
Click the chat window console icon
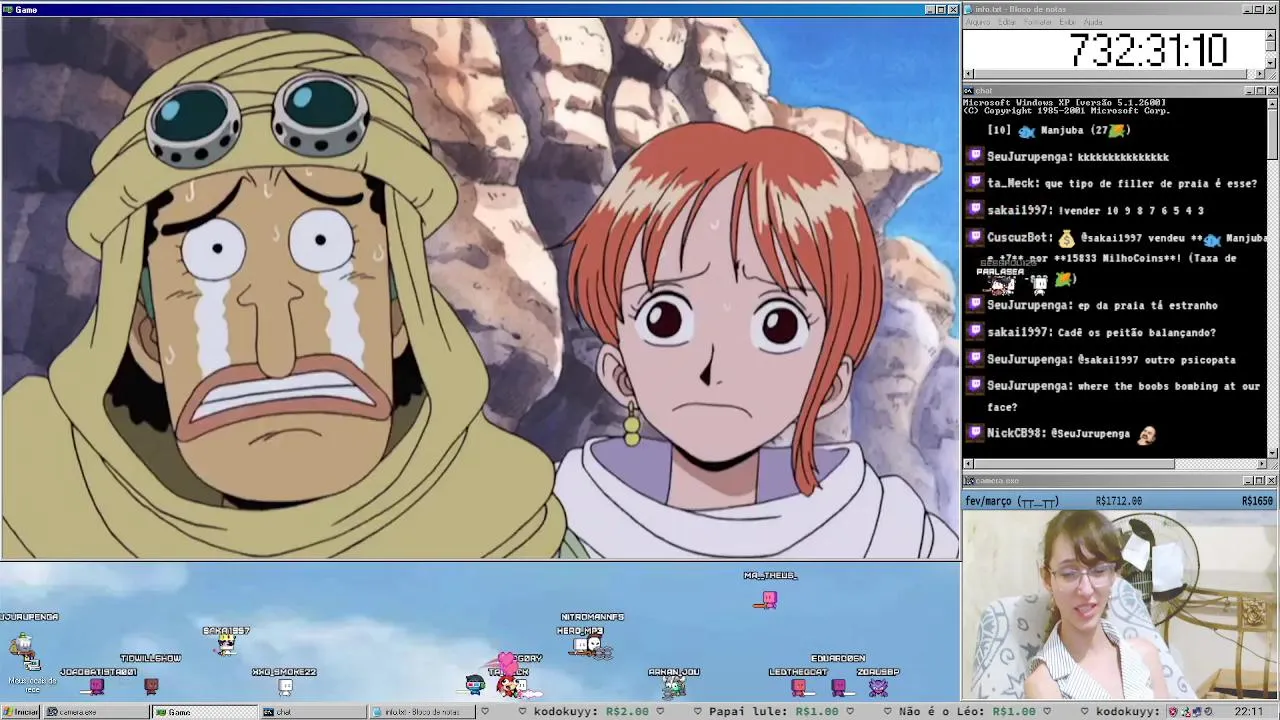(969, 91)
